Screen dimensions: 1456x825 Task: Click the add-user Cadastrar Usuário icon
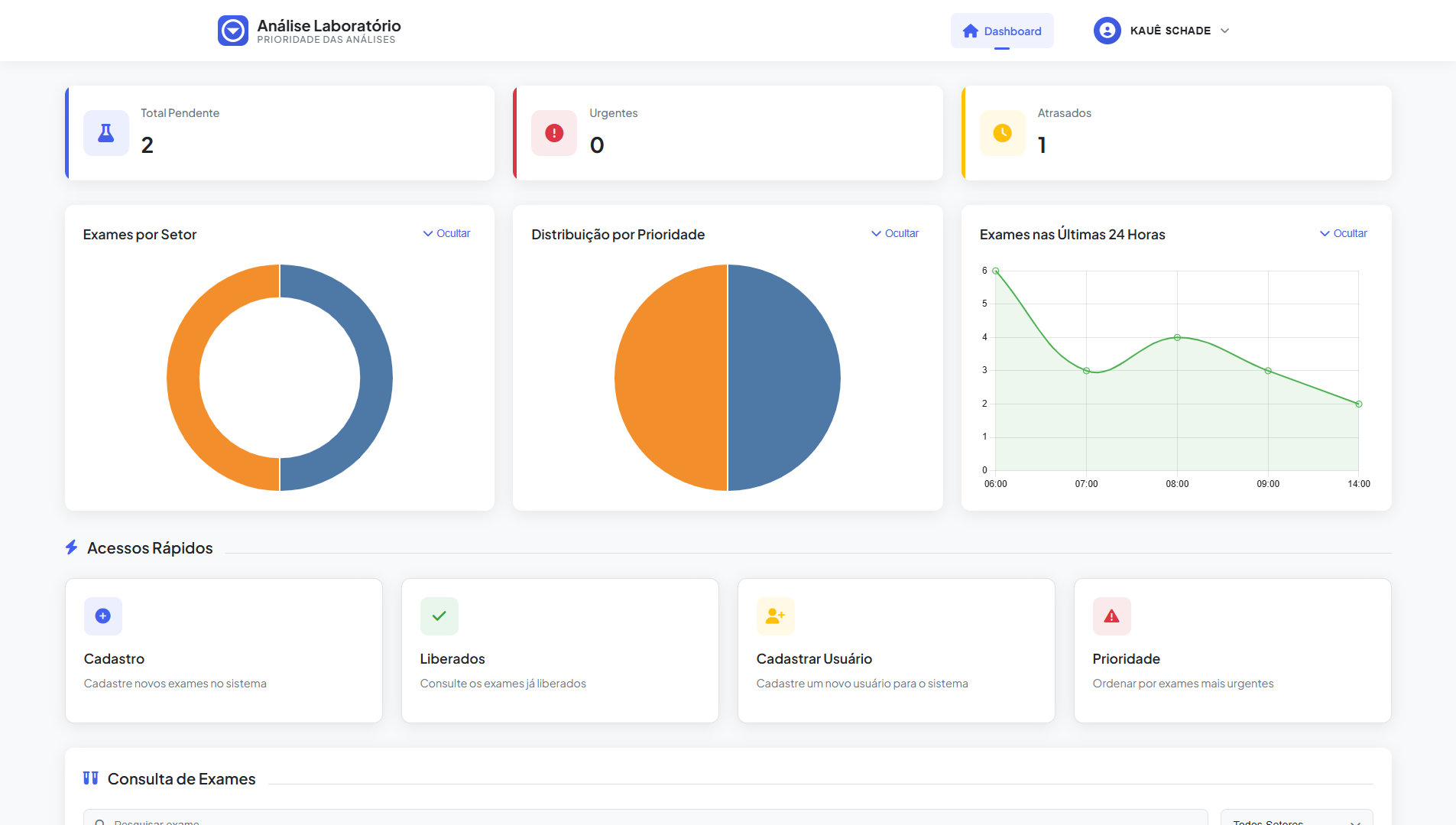(776, 616)
